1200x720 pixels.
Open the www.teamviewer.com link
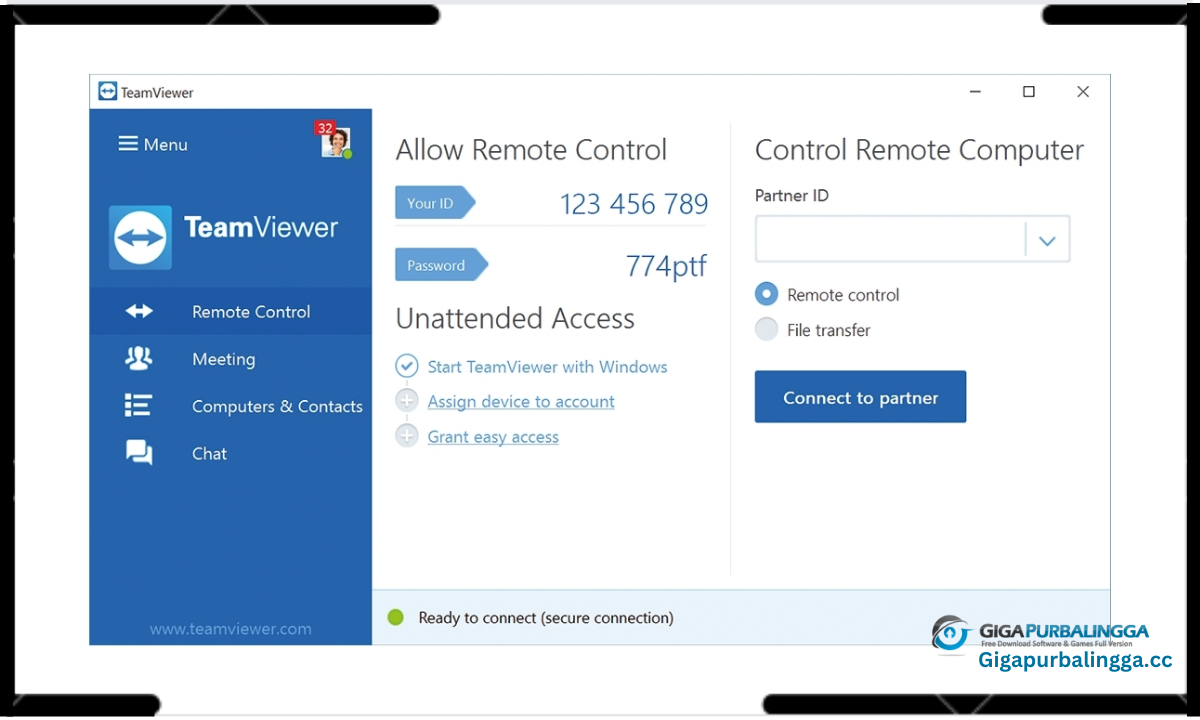click(230, 629)
